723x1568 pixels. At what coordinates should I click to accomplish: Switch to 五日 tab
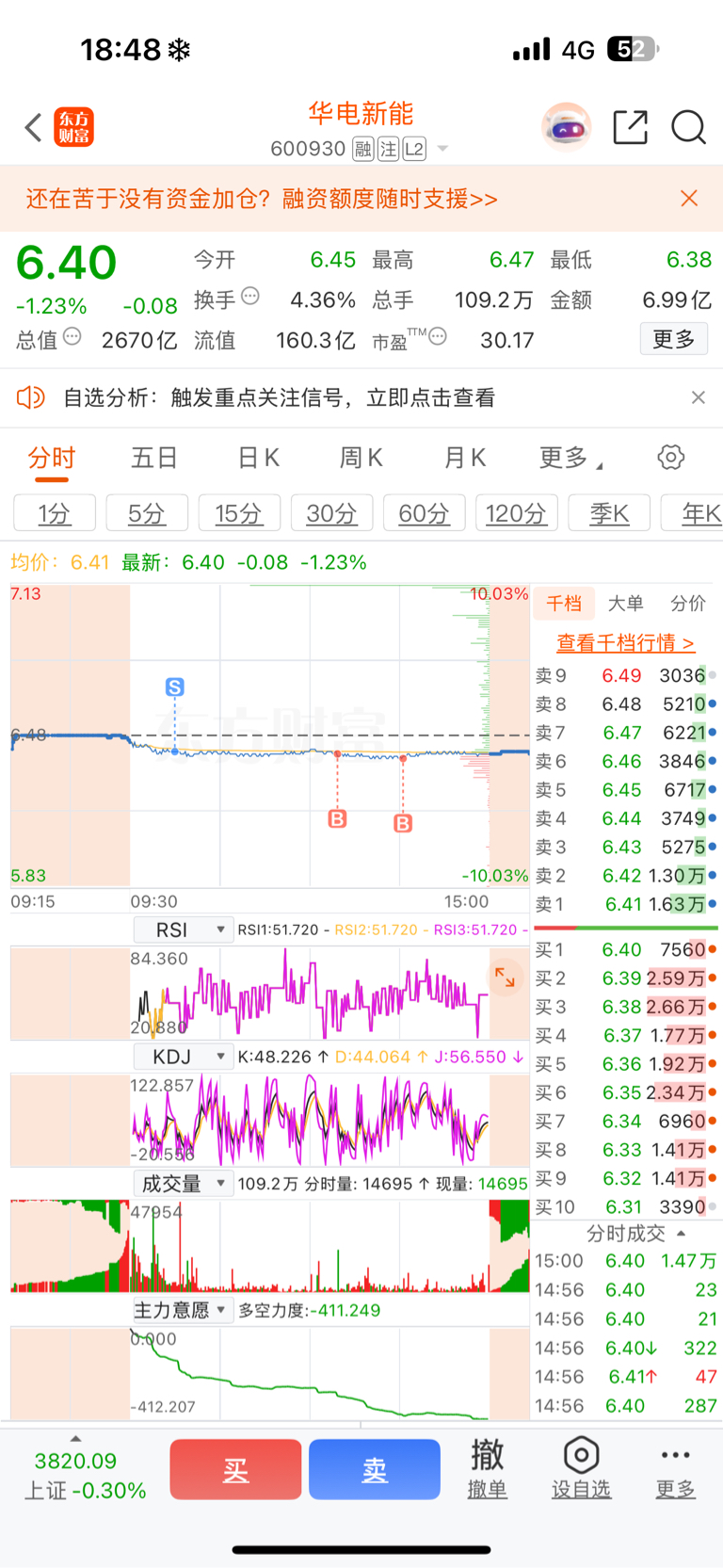[154, 458]
